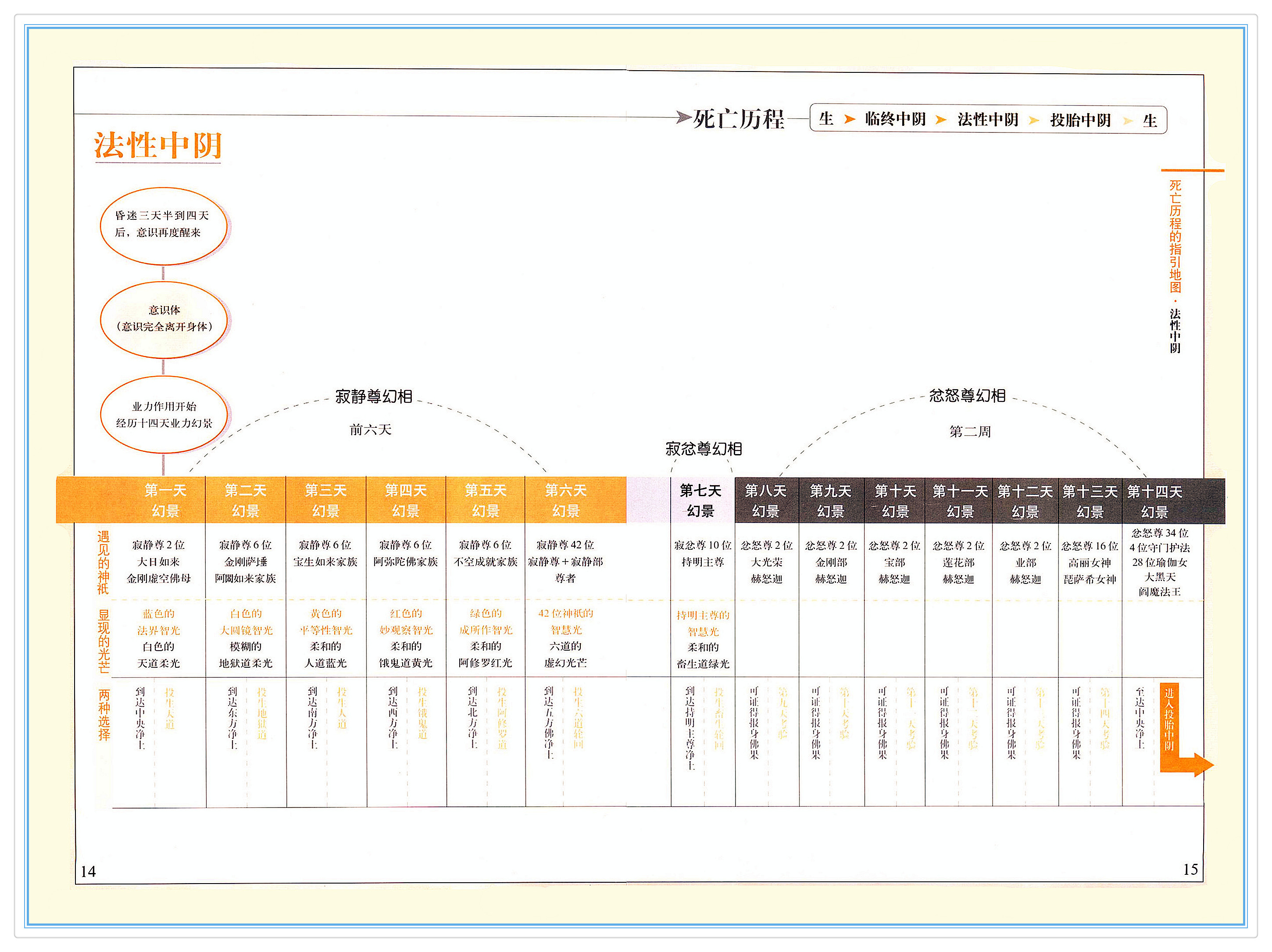Click the 寂静尊幻相 label
Viewport: 1272px width, 952px height.
pyautogui.click(x=374, y=397)
